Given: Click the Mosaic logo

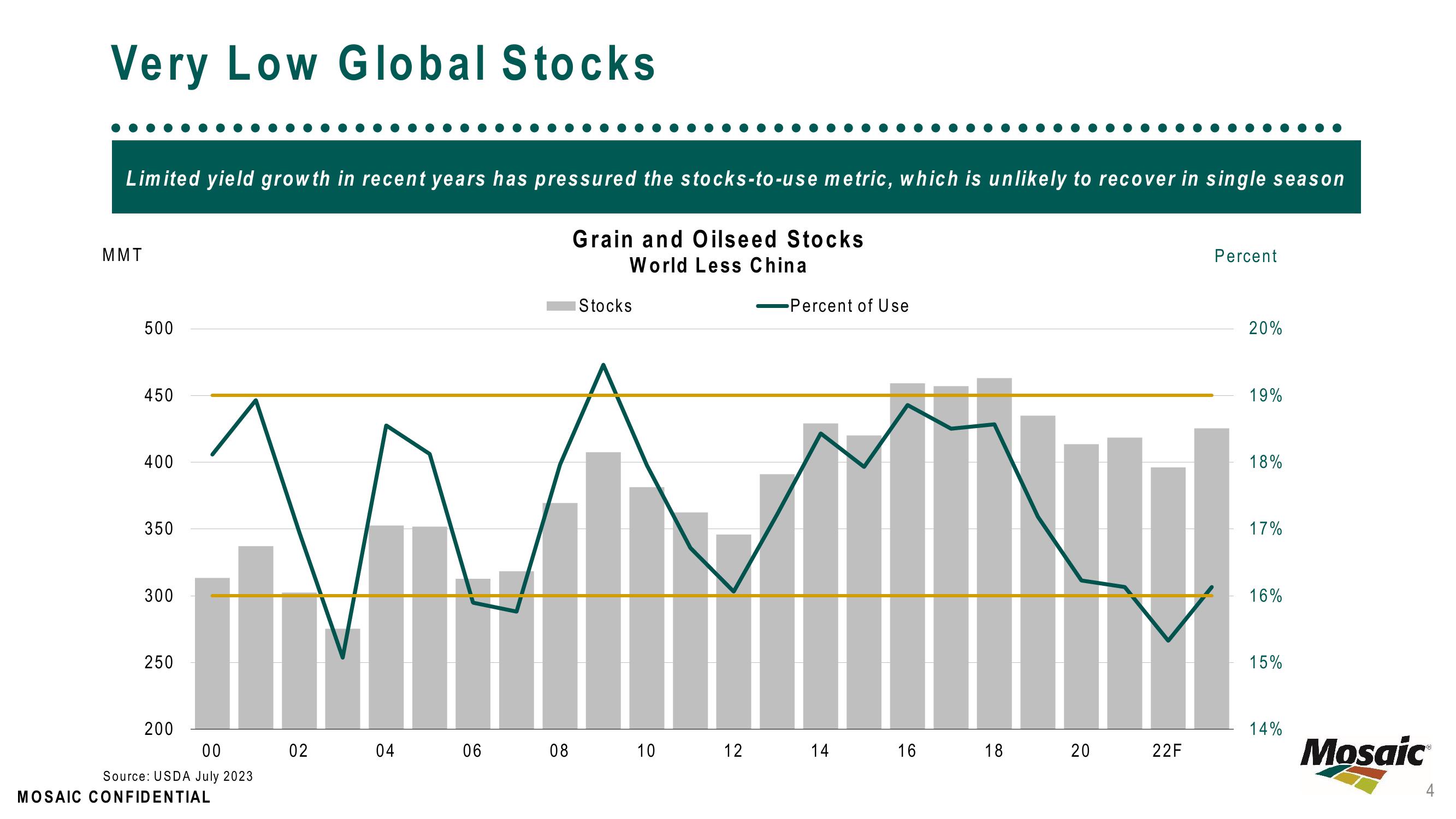Looking at the screenshot, I should [1365, 766].
